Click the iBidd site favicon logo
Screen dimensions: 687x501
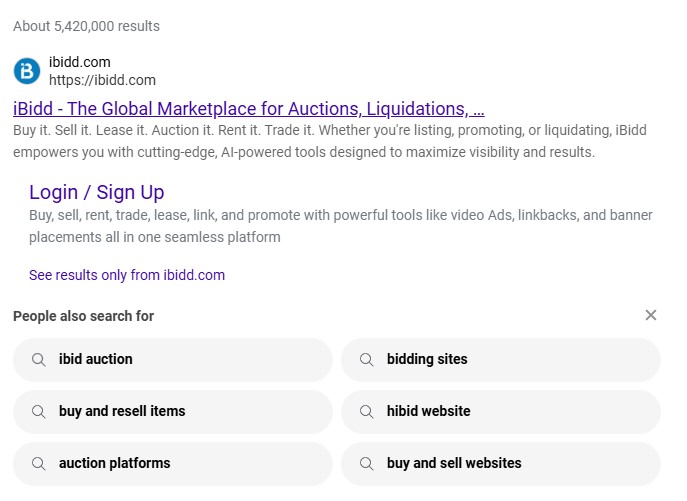tap(27, 71)
